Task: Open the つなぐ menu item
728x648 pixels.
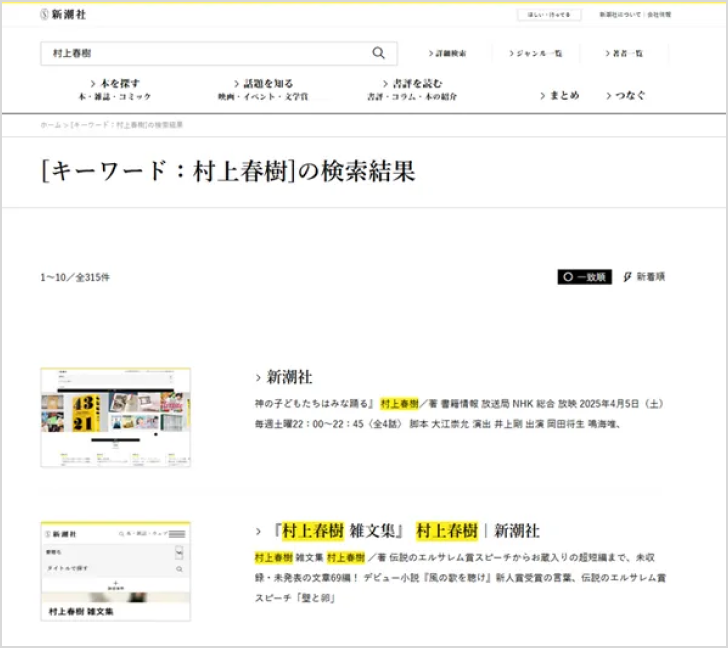Action: 626,96
